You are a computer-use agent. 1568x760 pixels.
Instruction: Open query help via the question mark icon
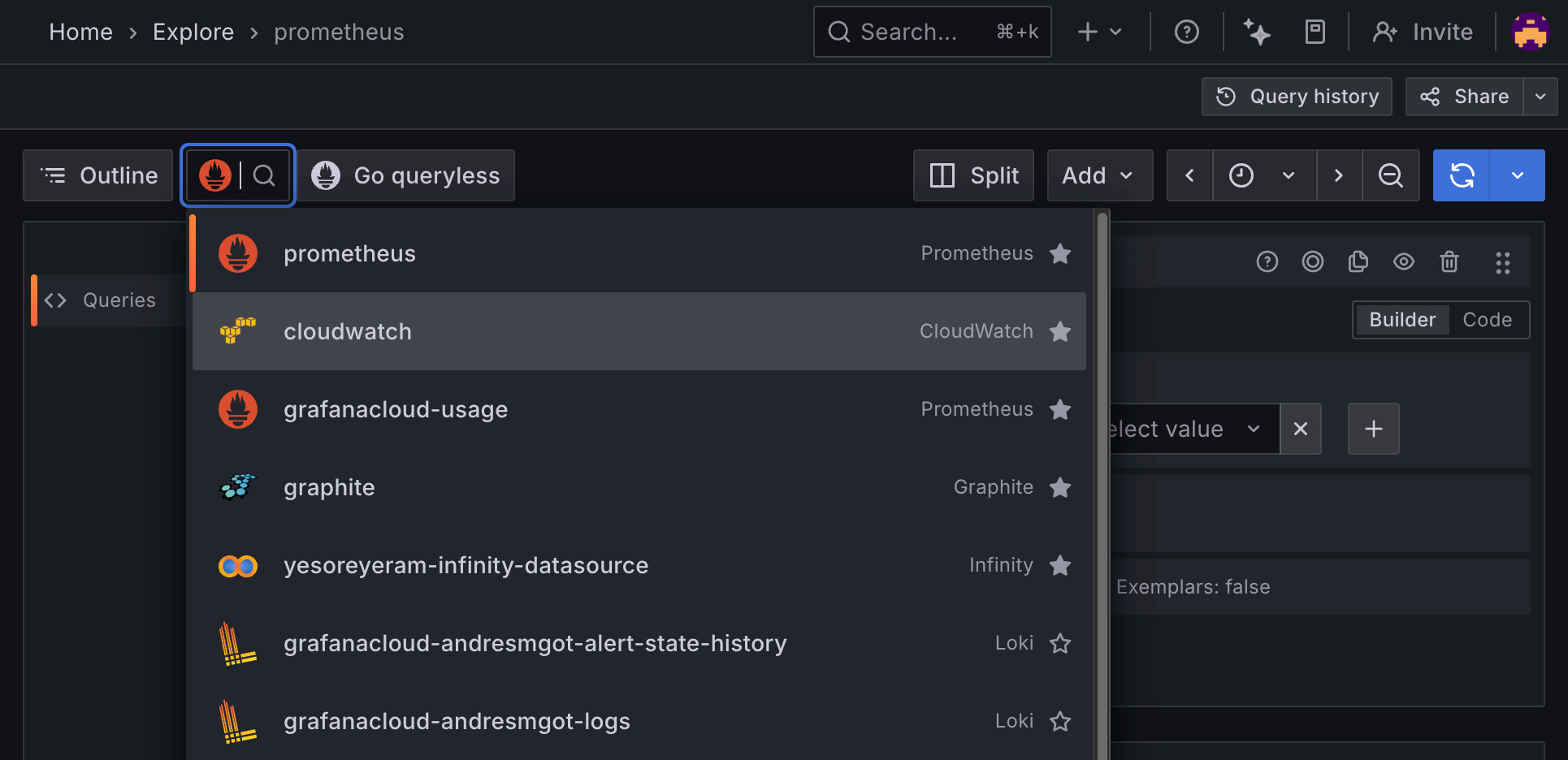pos(1267,261)
